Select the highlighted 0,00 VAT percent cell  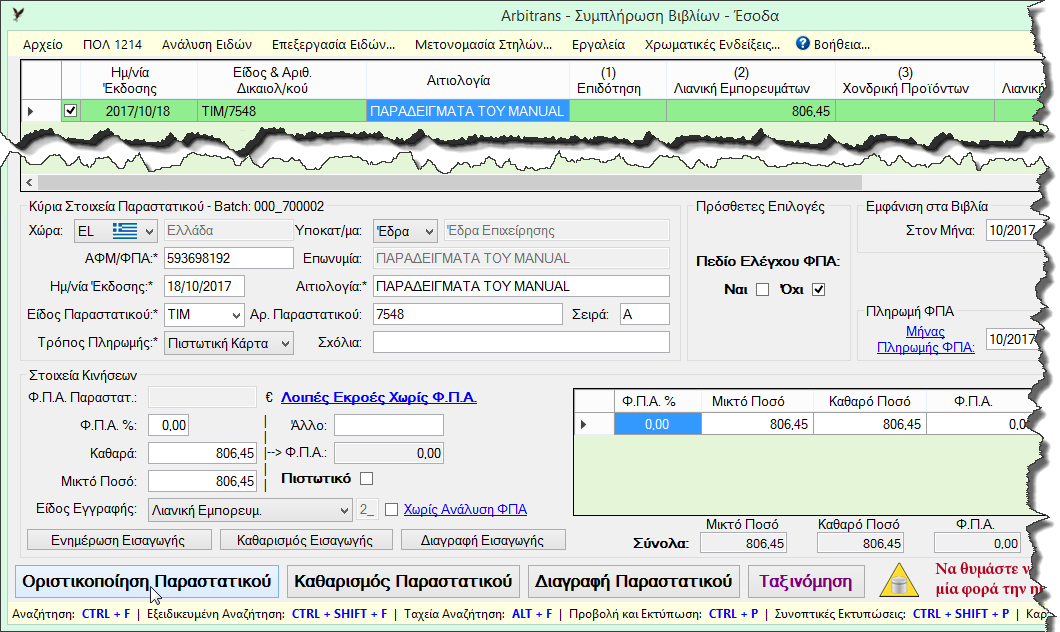click(658, 424)
